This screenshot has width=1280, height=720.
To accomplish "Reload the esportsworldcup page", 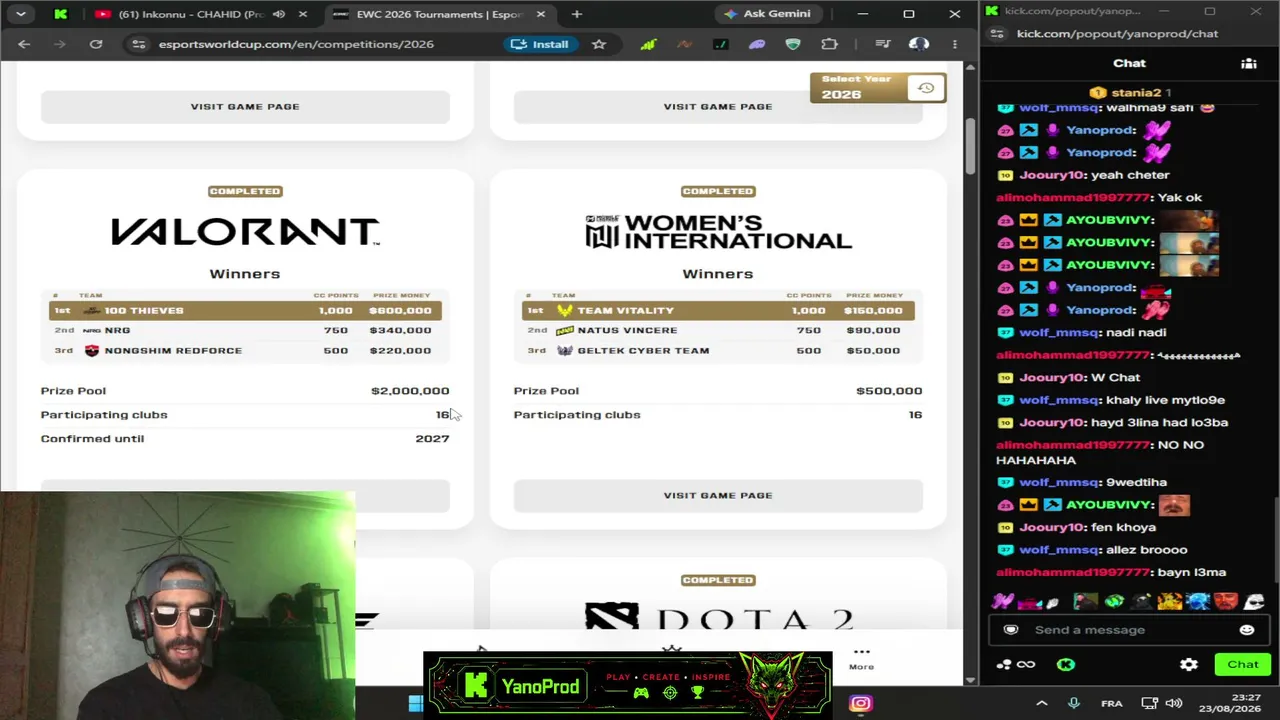I will [x=96, y=44].
